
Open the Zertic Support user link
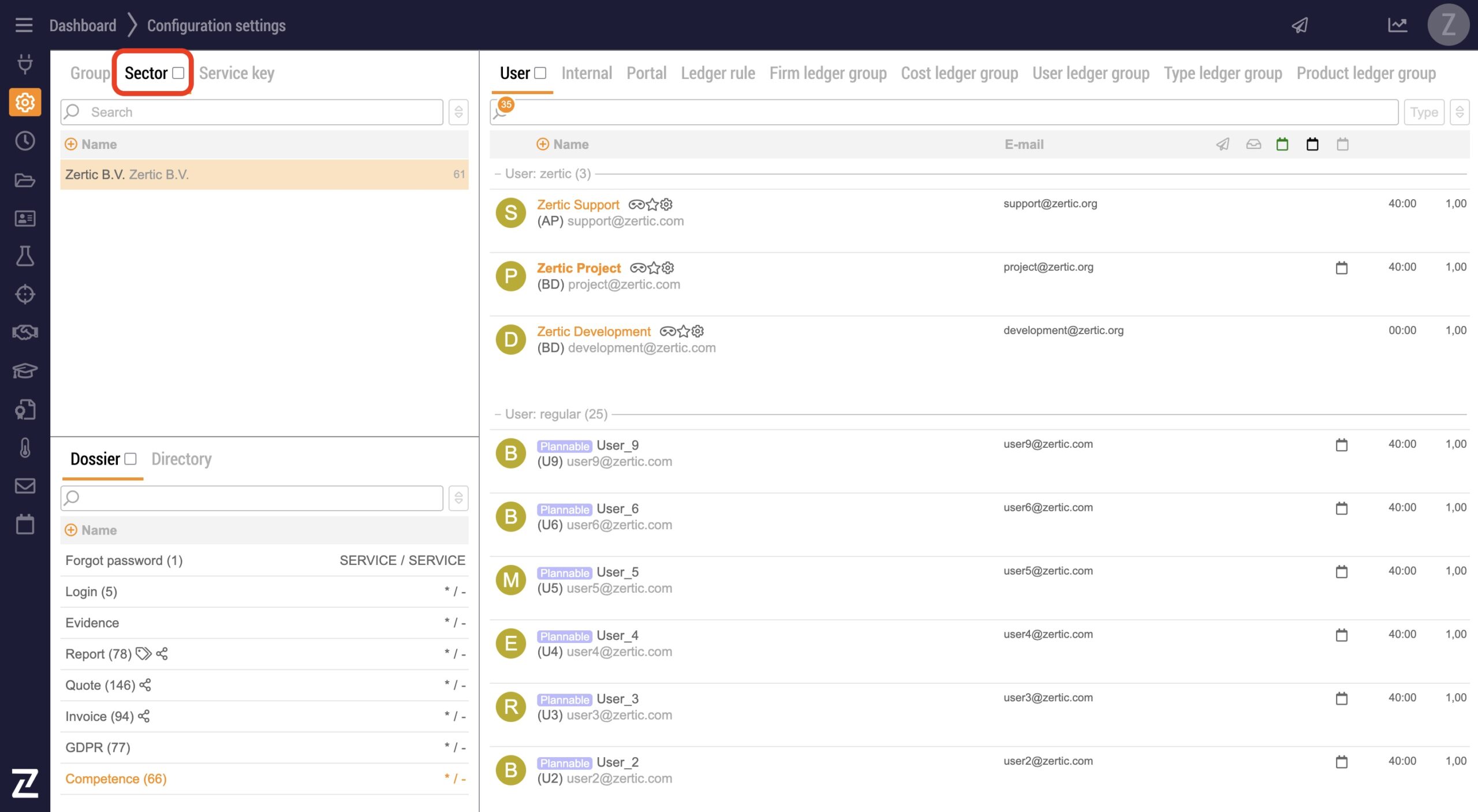[578, 205]
